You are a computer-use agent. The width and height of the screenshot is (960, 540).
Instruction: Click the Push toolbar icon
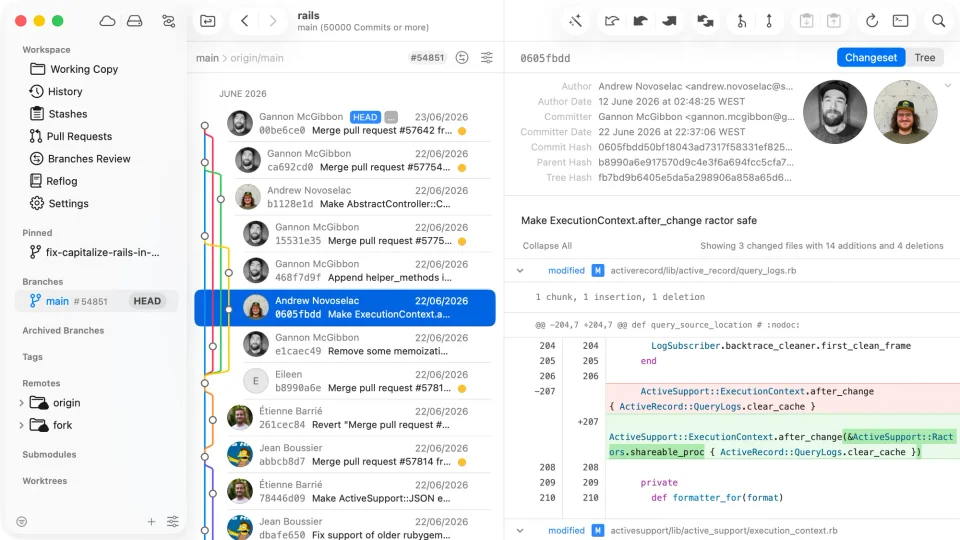pos(669,21)
